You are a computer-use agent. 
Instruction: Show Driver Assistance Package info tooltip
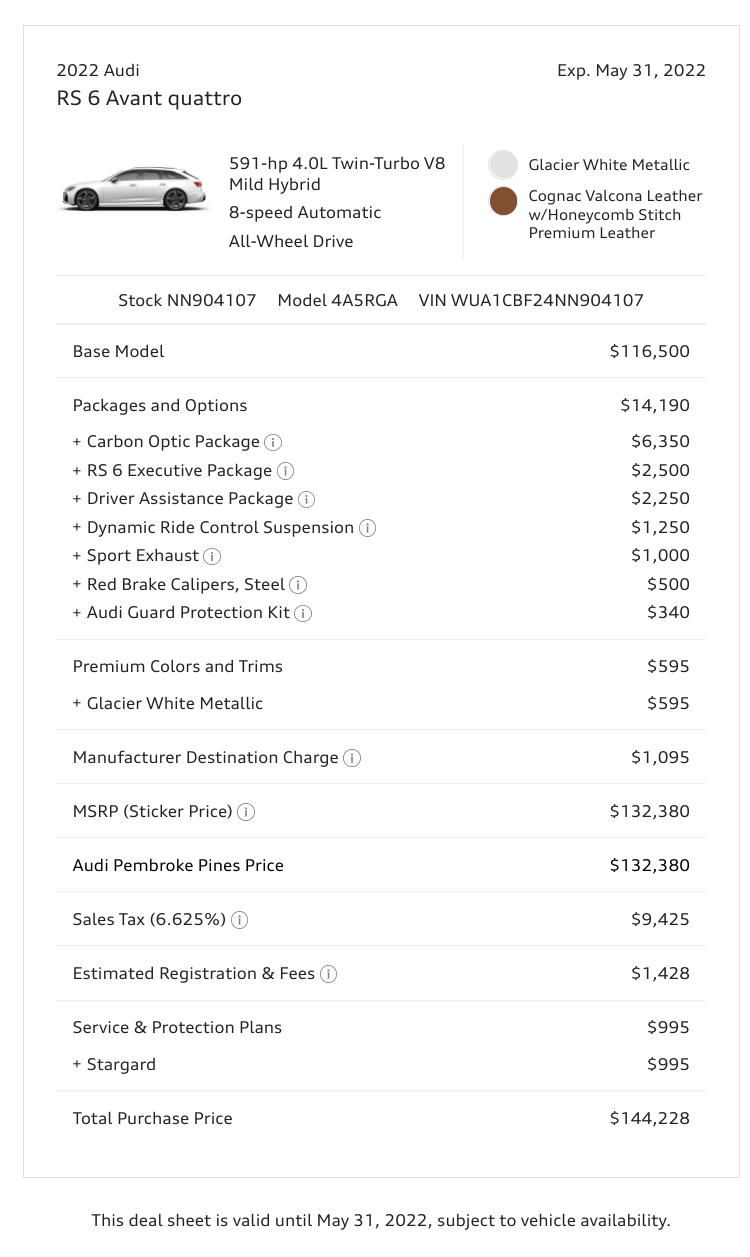point(306,499)
